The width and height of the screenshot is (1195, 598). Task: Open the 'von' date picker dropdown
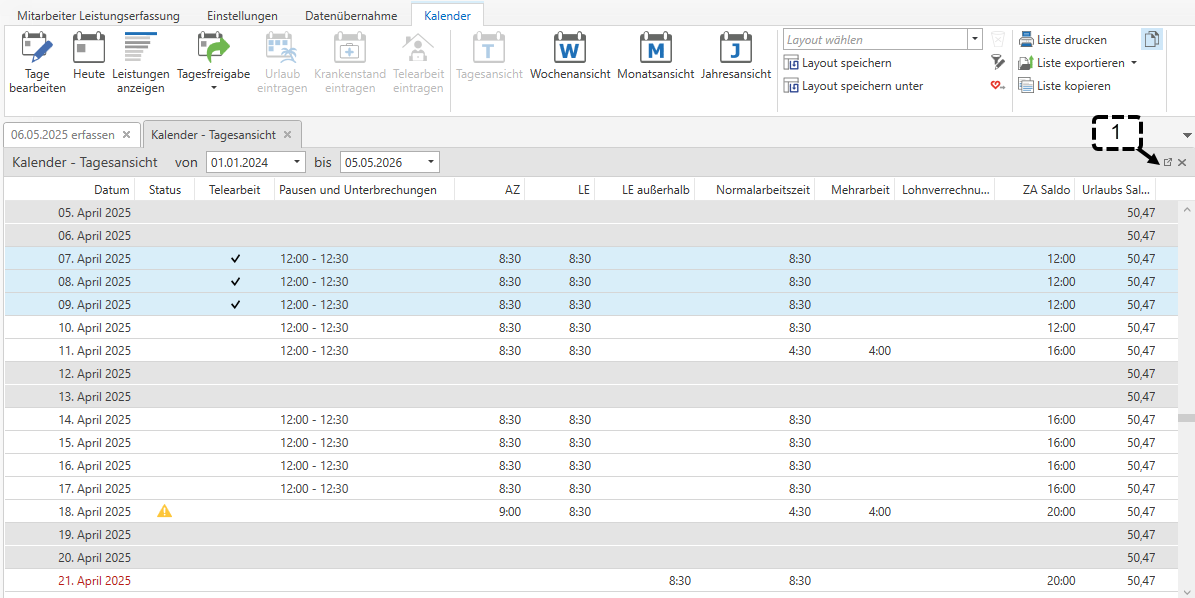(x=297, y=162)
